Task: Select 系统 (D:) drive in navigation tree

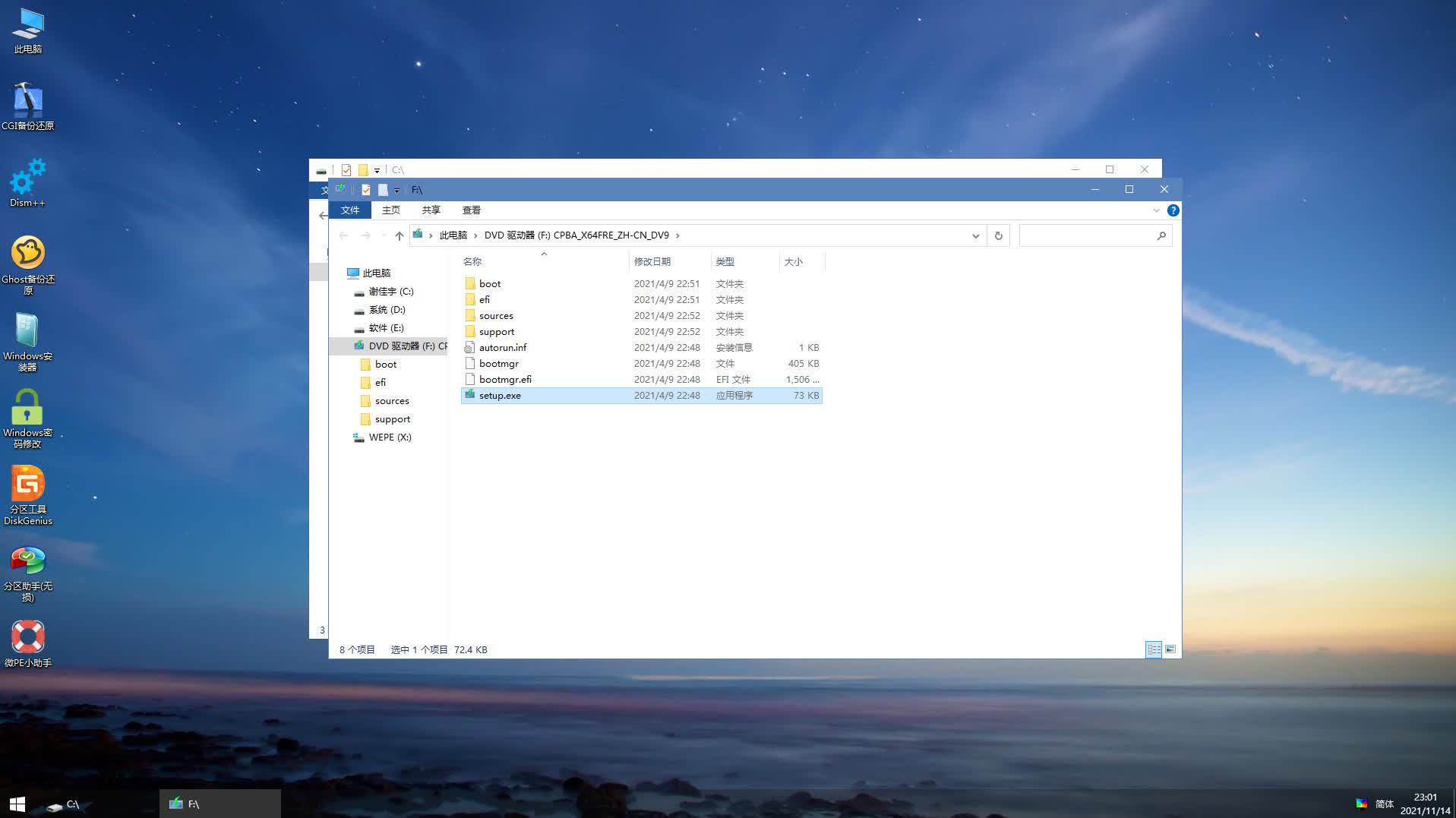Action: click(387, 310)
